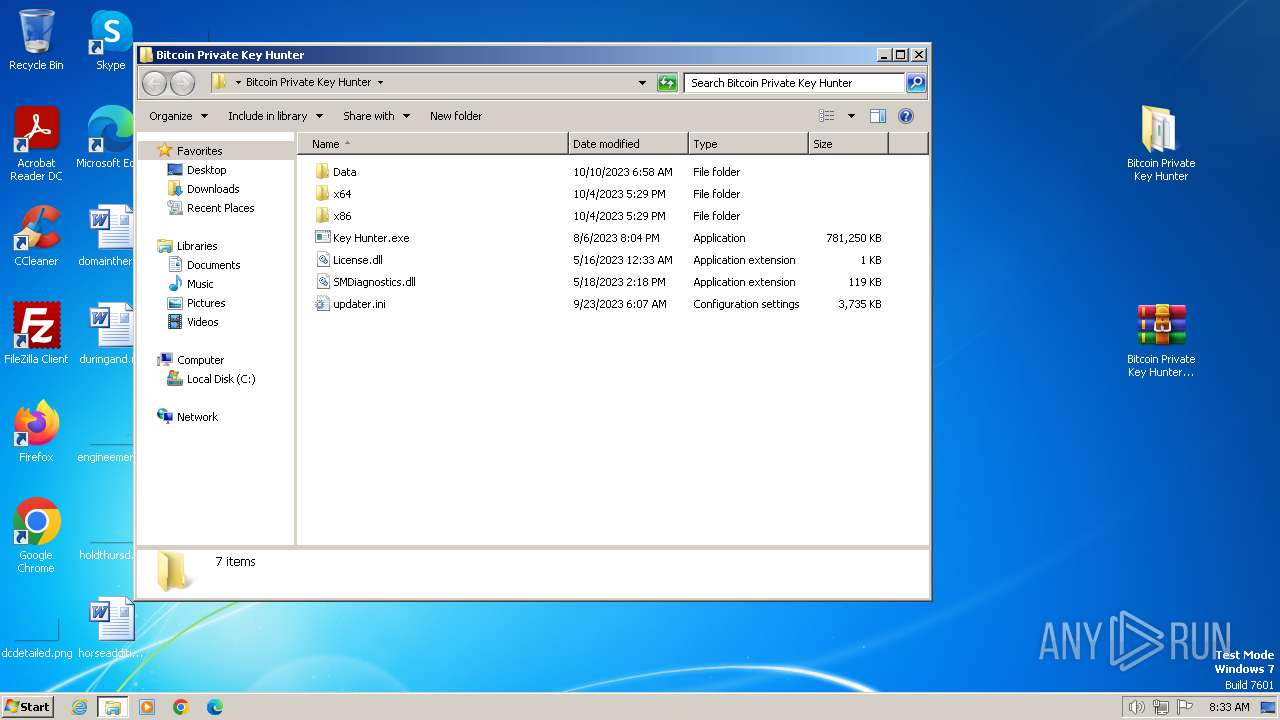Sort by the Name column header
The width and height of the screenshot is (1280, 720).
click(x=432, y=144)
